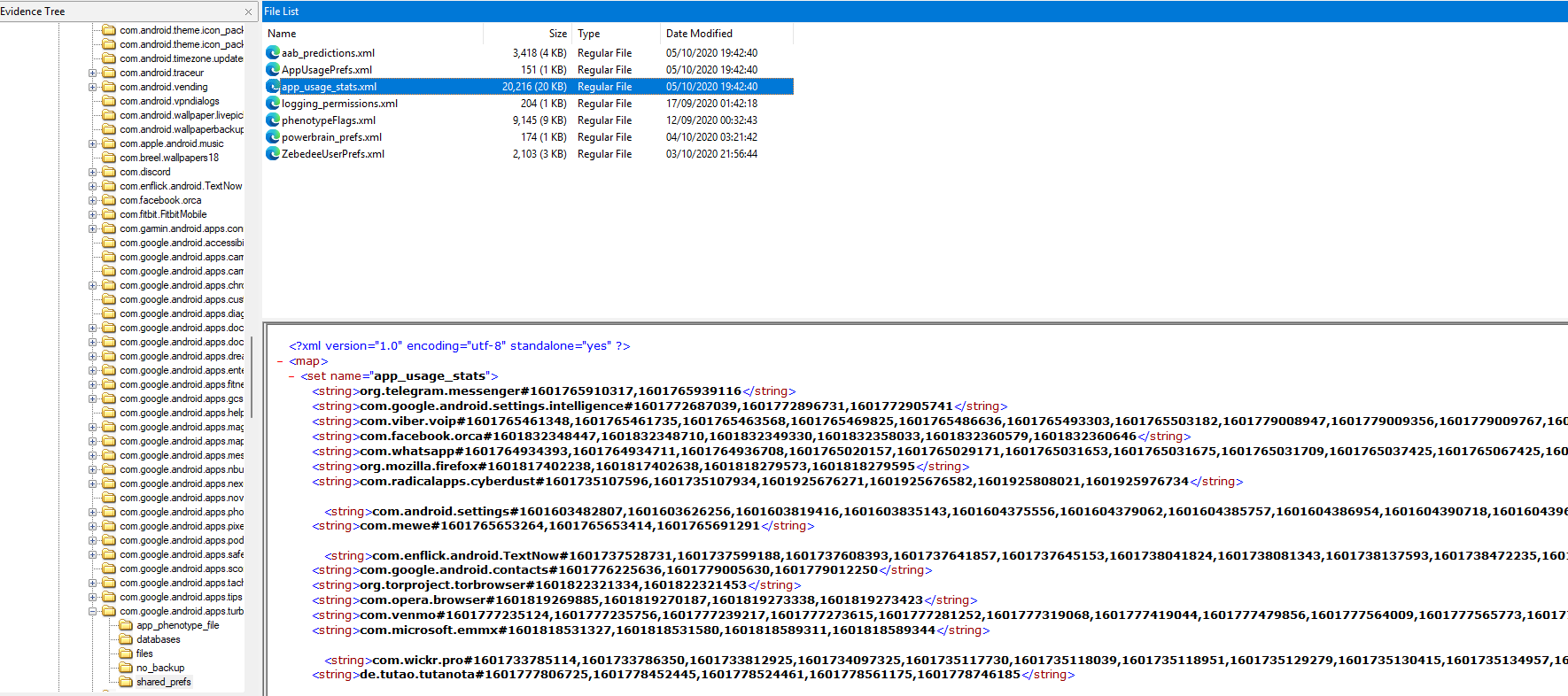1568x696 pixels.
Task: Click the com.radicalapps.cyberdust XML string line
Action: click(x=777, y=482)
